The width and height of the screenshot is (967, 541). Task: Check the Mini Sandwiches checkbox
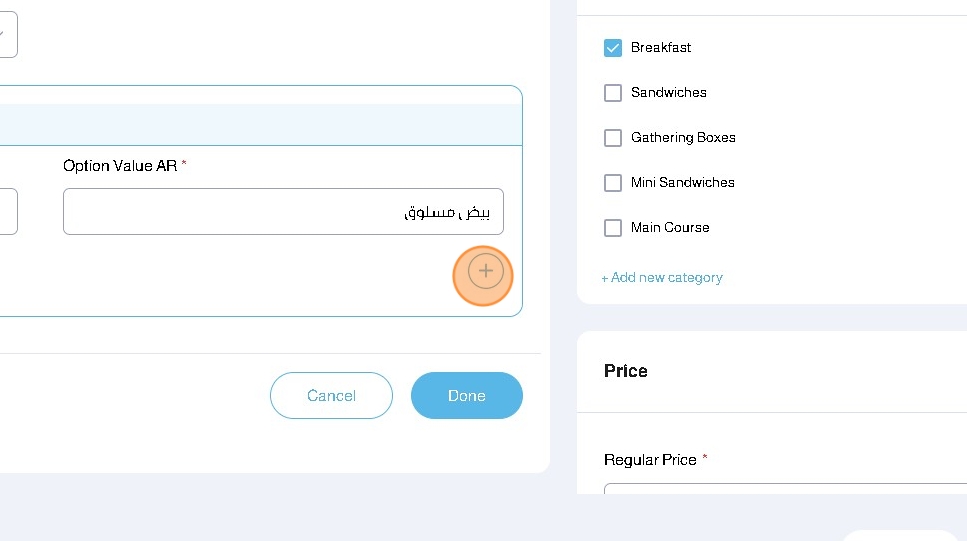[613, 183]
